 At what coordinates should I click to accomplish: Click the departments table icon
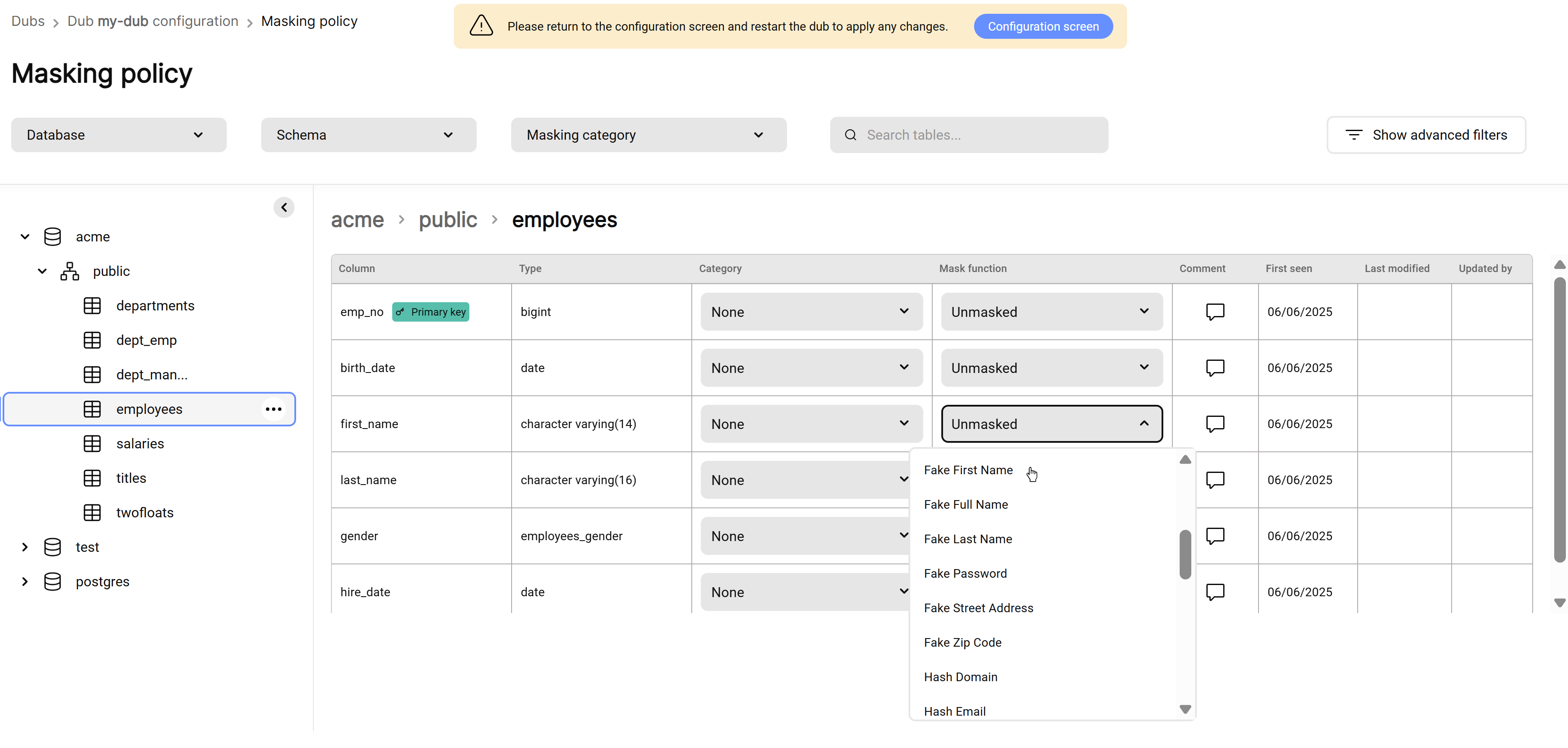pyautogui.click(x=92, y=306)
